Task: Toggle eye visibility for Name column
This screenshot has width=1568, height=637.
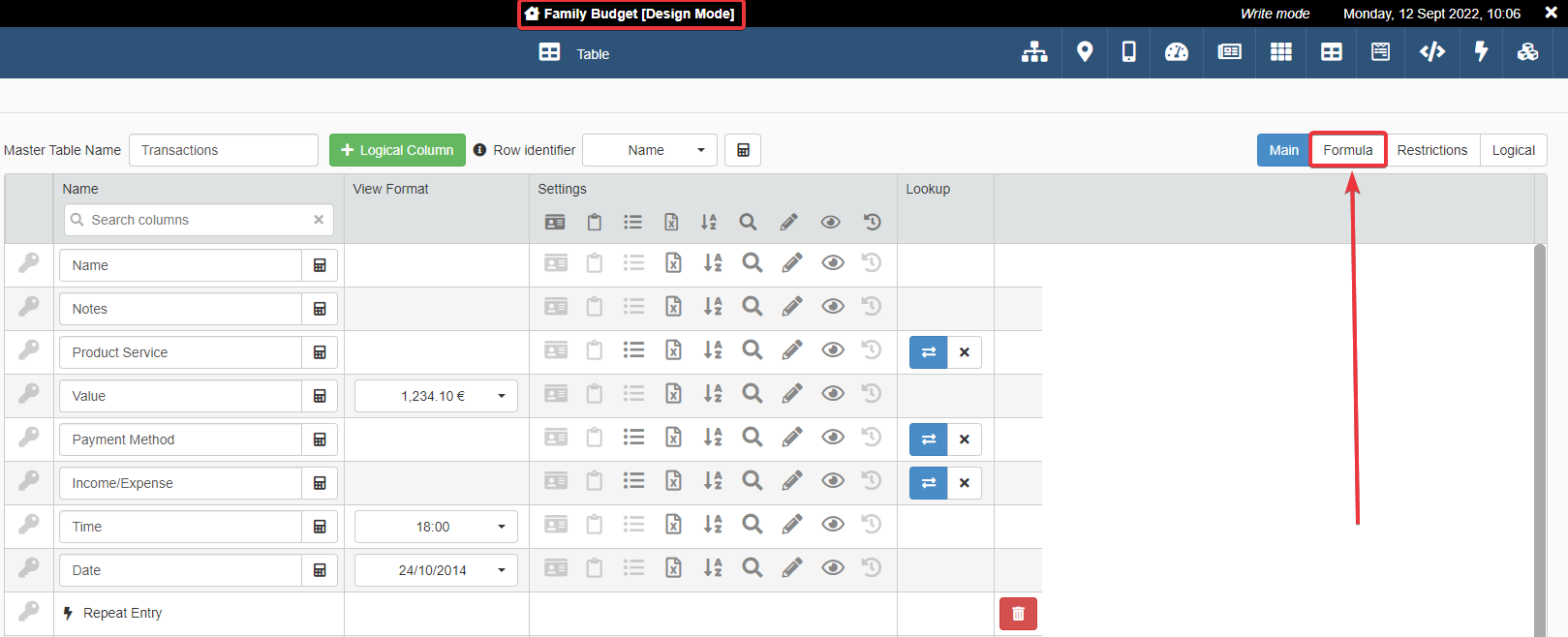Action: tap(832, 263)
